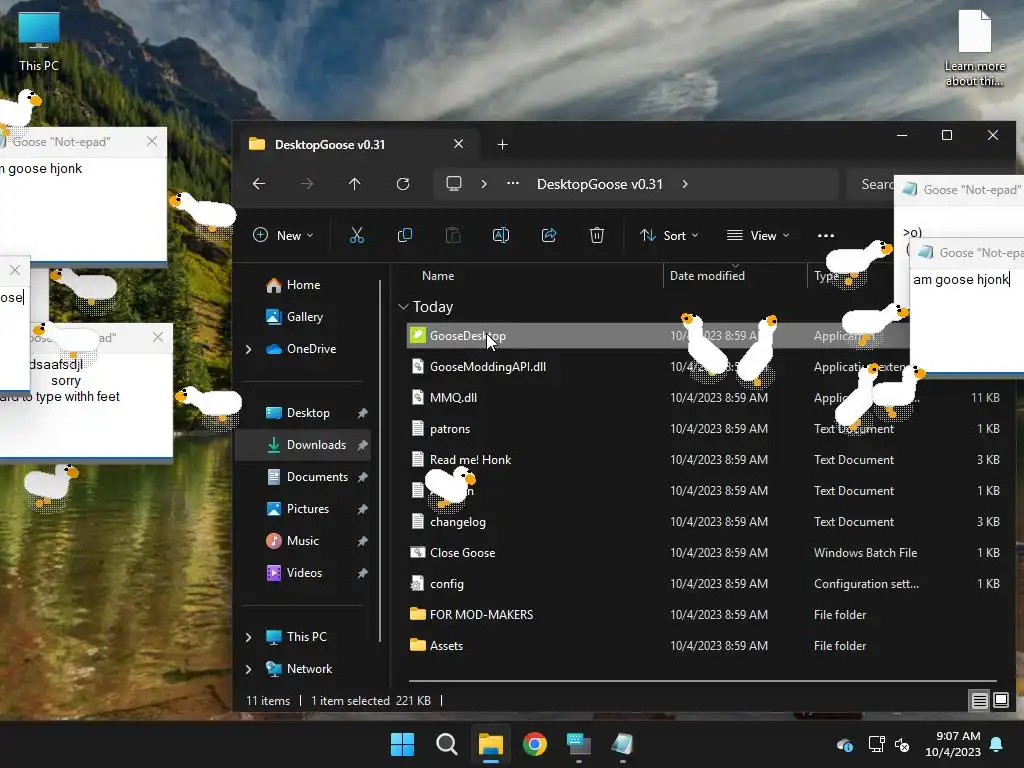Refresh the folder view
The width and height of the screenshot is (1024, 768).
tap(403, 184)
